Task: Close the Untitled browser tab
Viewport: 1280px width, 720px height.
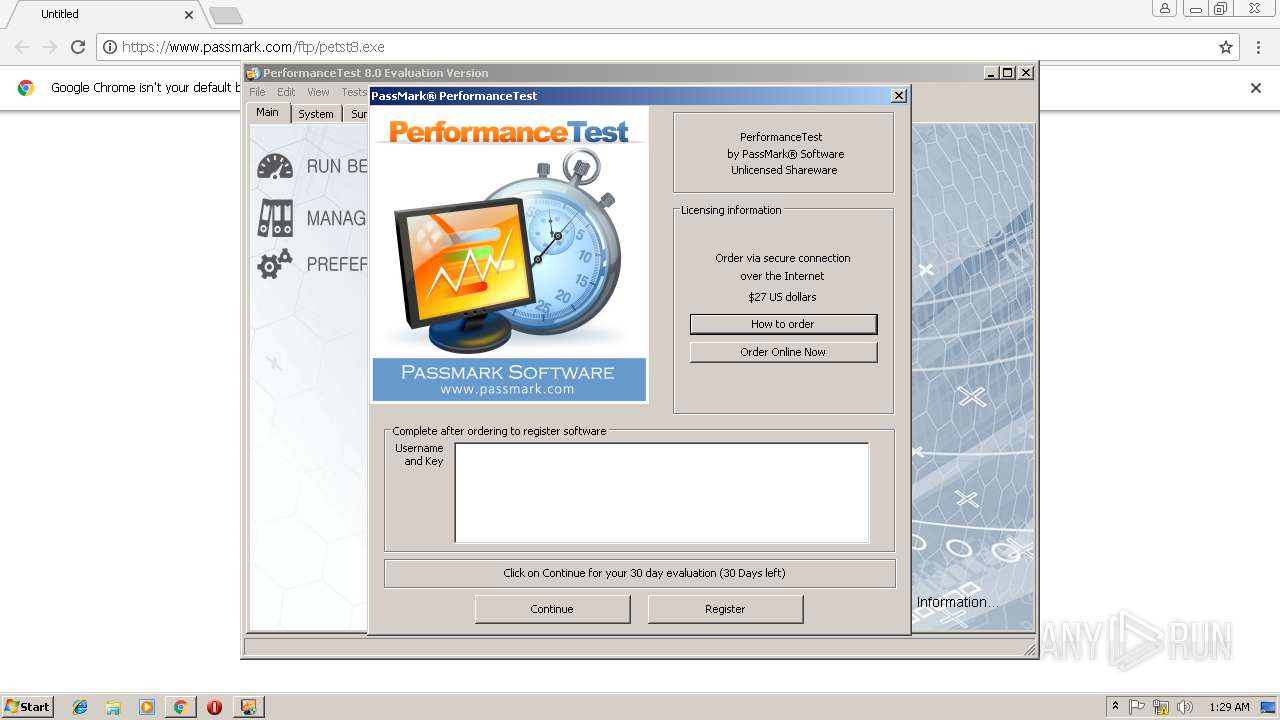Action: coord(189,15)
